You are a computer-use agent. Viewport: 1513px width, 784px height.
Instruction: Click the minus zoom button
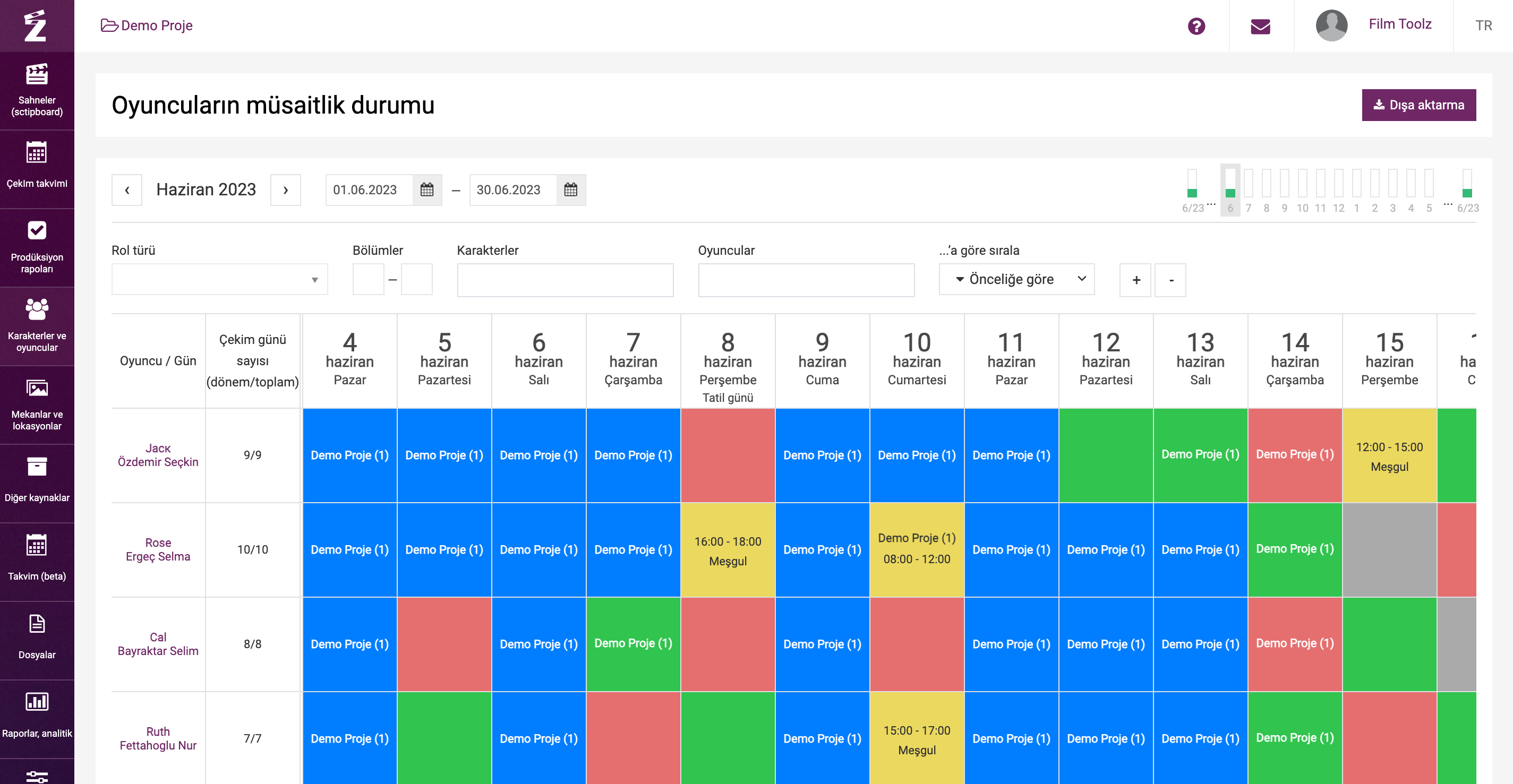tap(1170, 280)
